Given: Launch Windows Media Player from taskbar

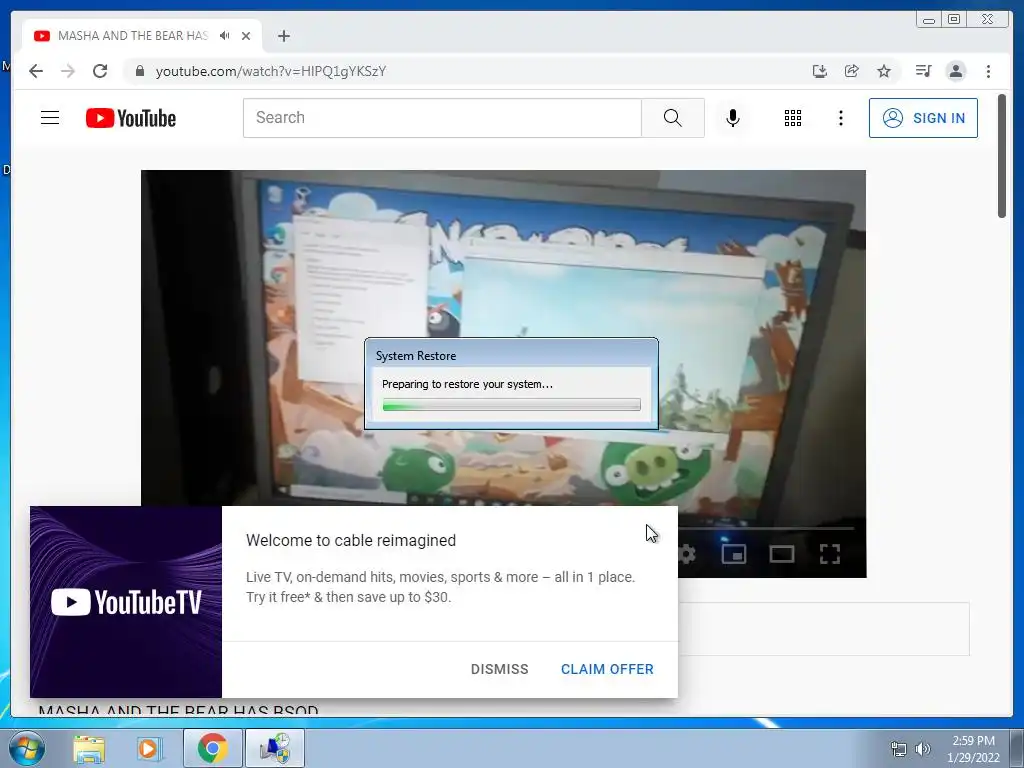Looking at the screenshot, I should click(x=148, y=749).
